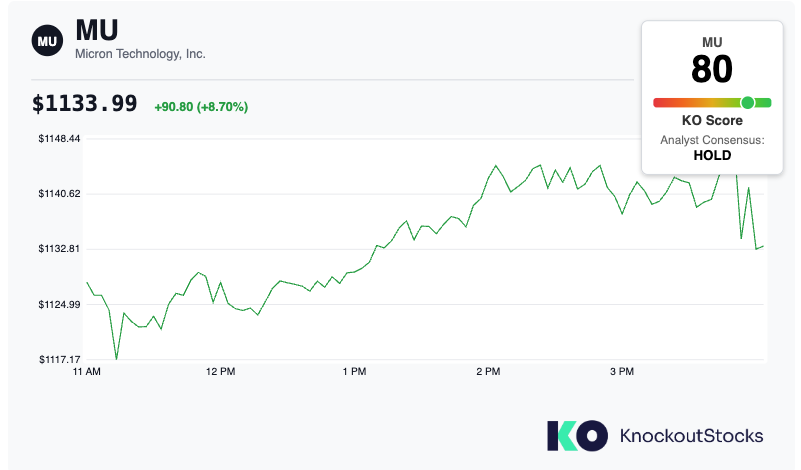The width and height of the screenshot is (801, 470).
Task: Click the 3 PM time axis label
Action: [622, 372]
